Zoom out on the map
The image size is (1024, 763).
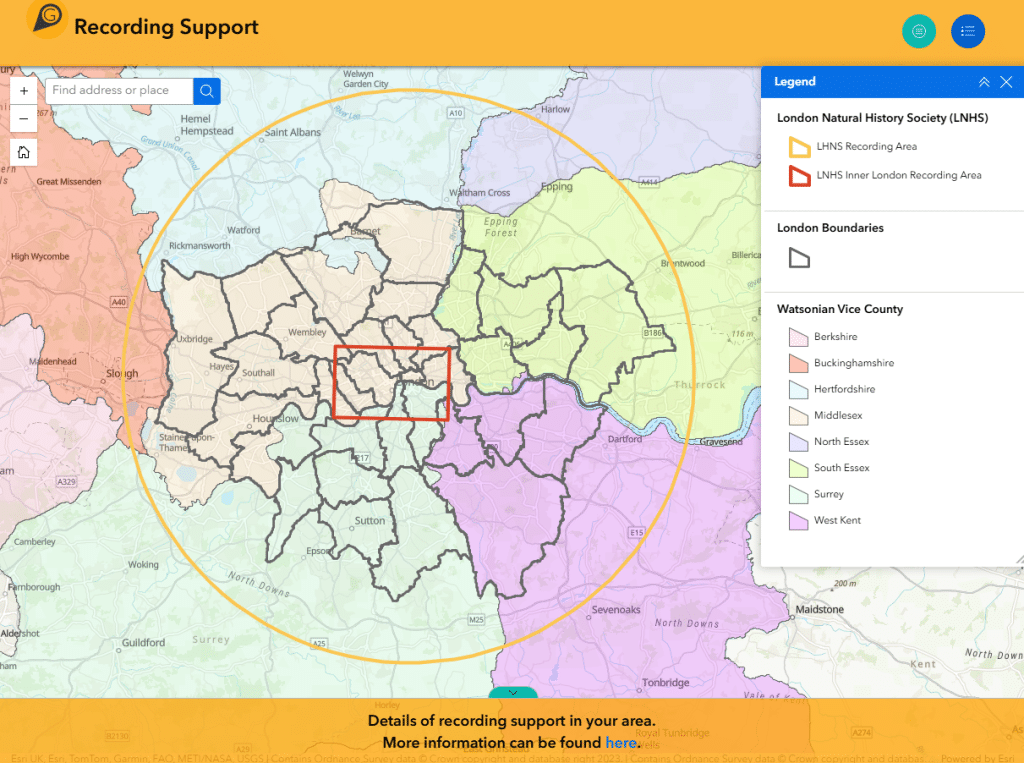click(24, 119)
